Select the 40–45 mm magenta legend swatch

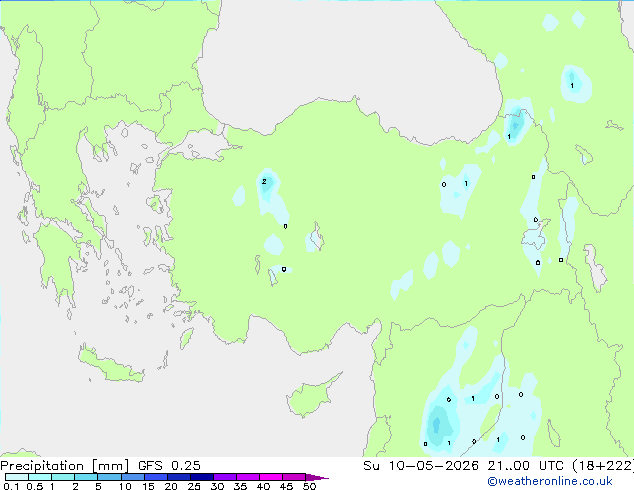pyautogui.click(x=271, y=477)
